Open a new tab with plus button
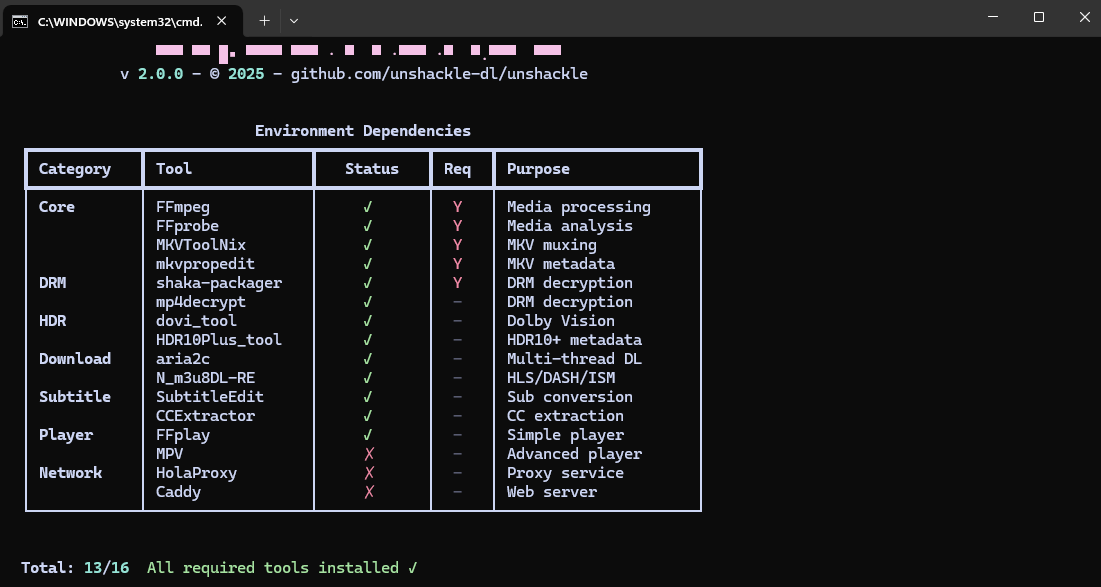Screen dimensions: 1101x587 click(x=264, y=20)
